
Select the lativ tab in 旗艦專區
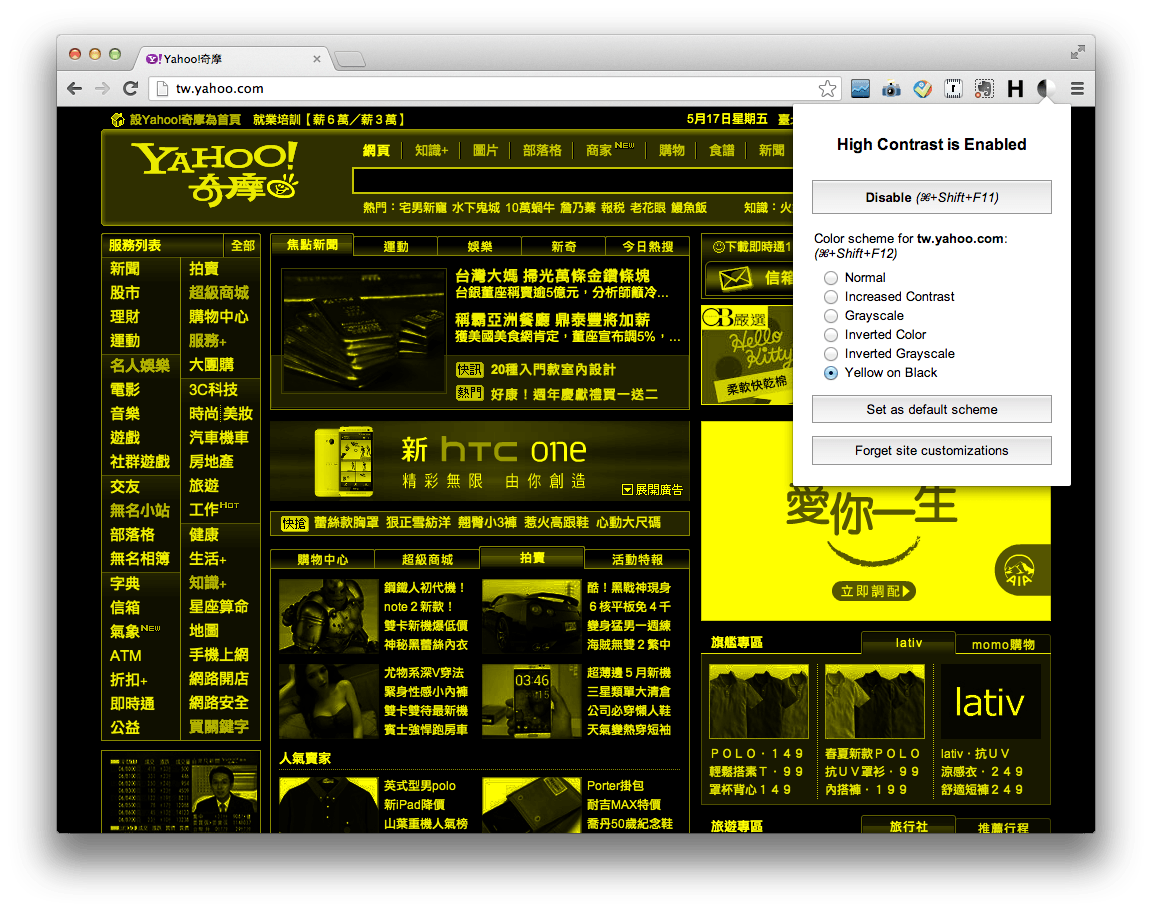[908, 643]
